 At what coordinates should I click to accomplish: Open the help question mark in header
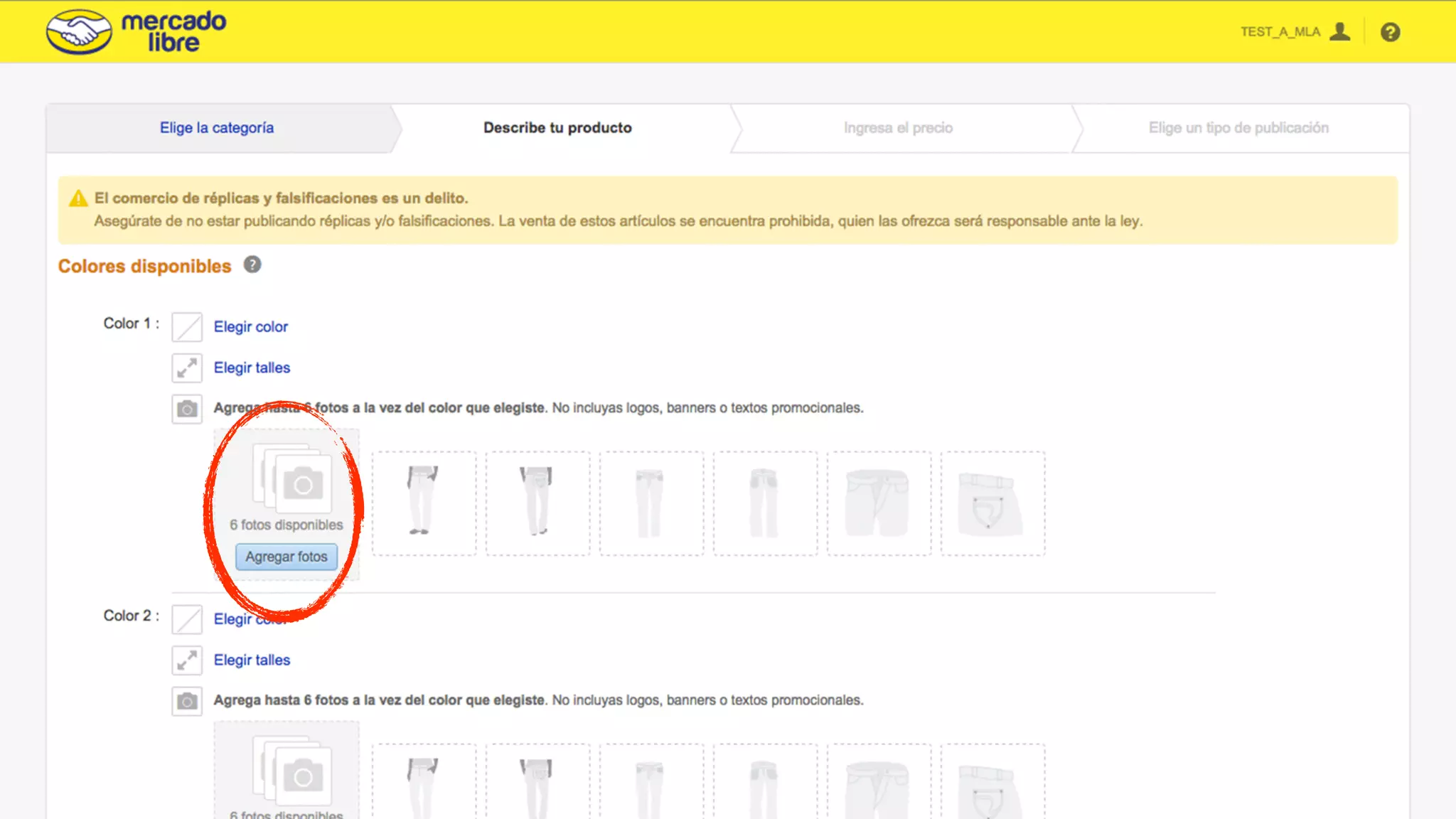(x=1390, y=32)
